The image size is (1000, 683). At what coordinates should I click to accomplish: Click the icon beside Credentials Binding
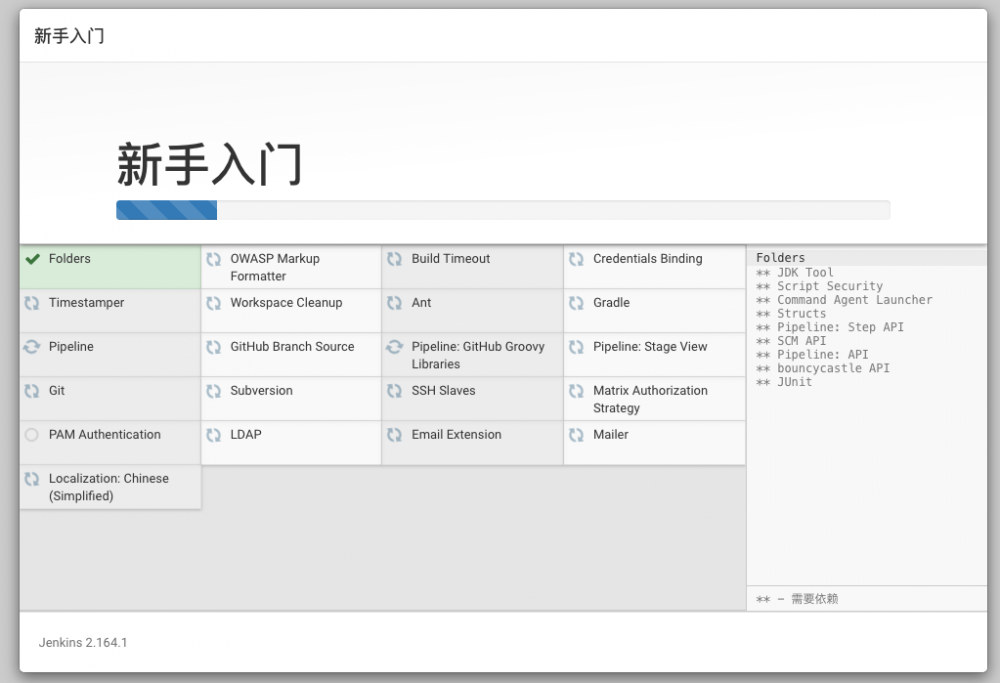[576, 258]
